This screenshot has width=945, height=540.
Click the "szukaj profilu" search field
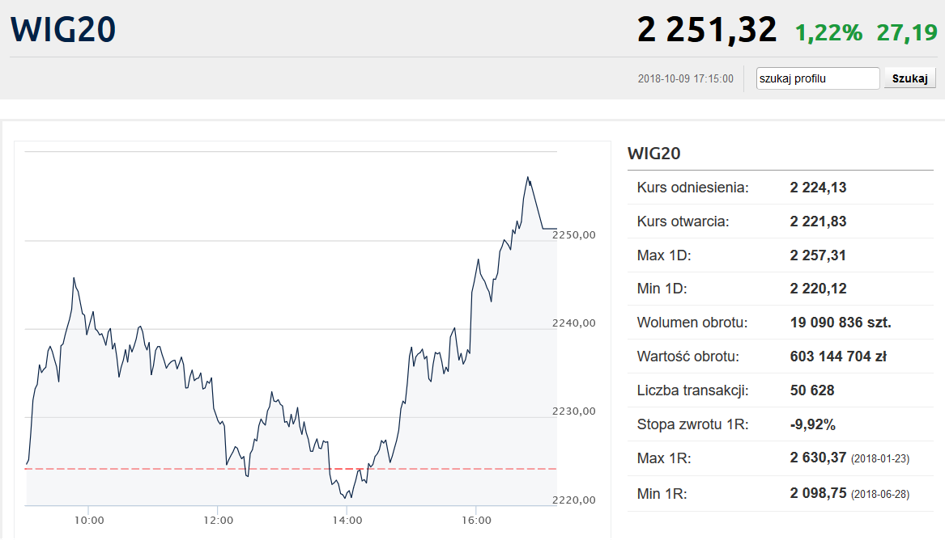click(x=817, y=78)
